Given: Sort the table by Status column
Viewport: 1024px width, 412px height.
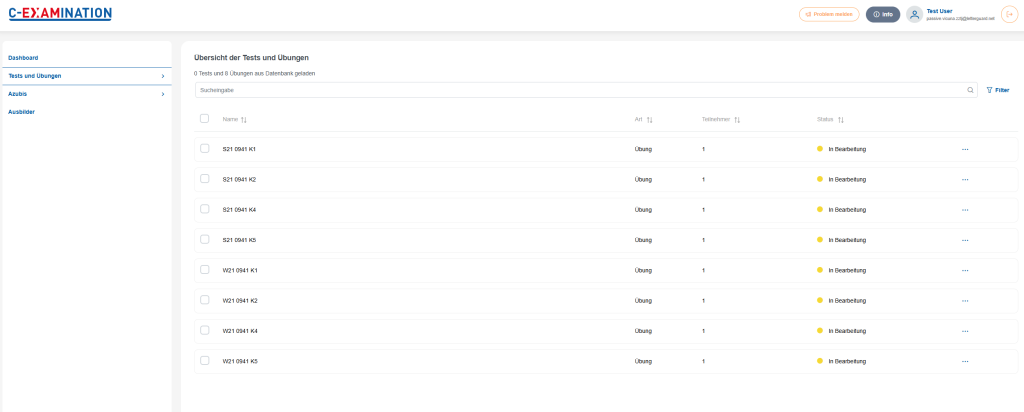Looking at the screenshot, I should [x=841, y=120].
